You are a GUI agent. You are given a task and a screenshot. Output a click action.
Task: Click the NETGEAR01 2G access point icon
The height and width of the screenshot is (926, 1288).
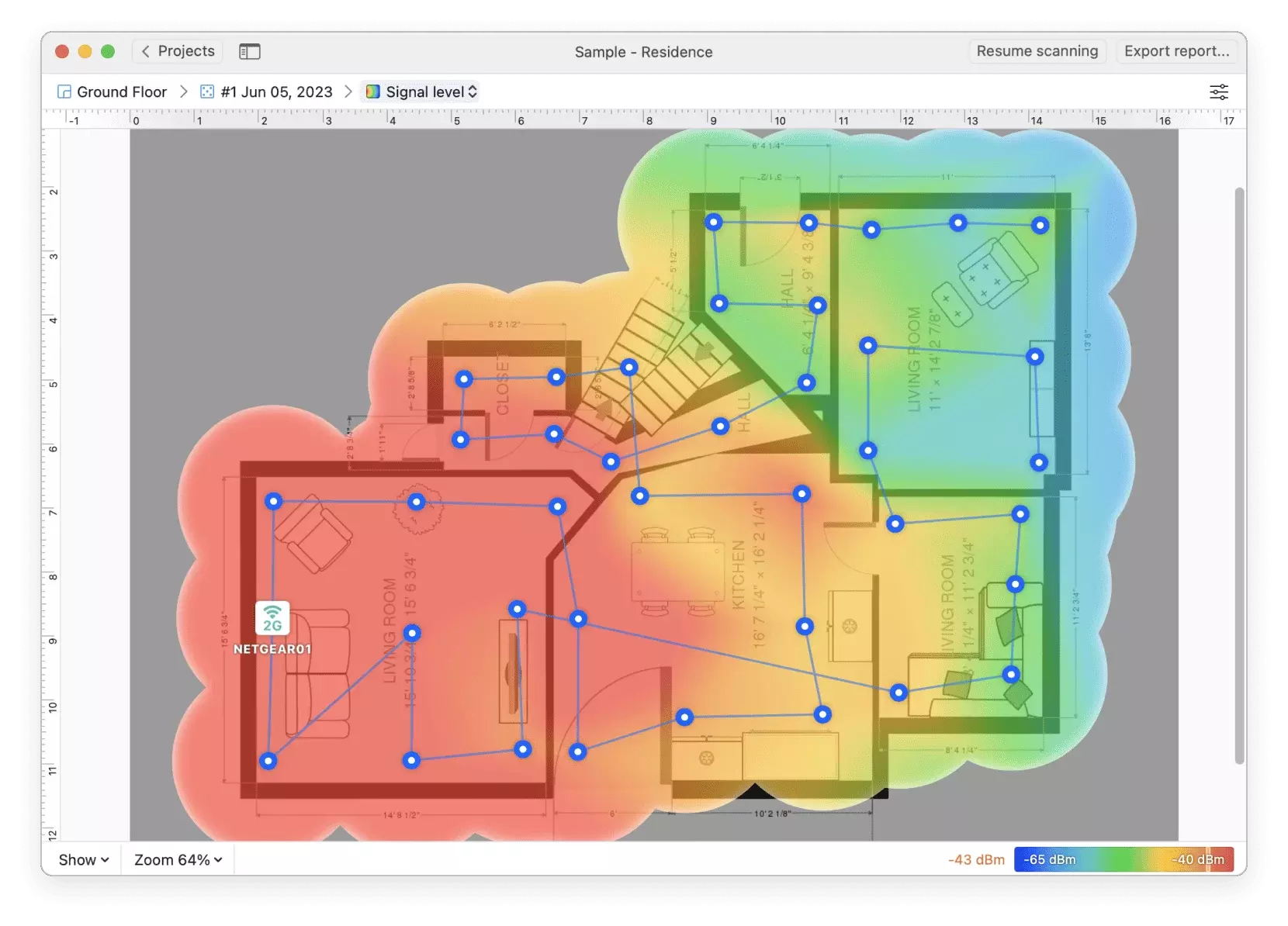point(272,618)
